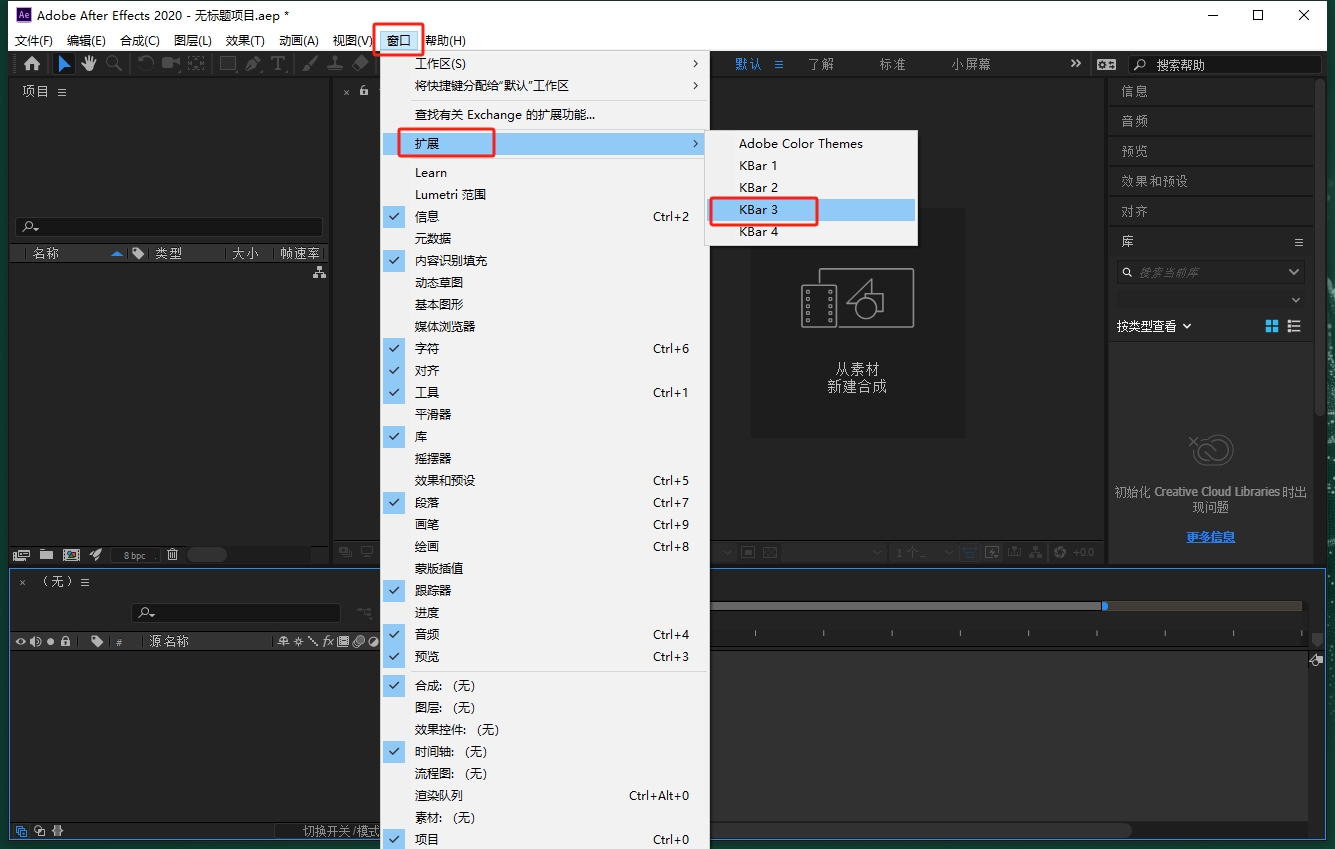
Task: Open the 项目 panel menu
Action: click(62, 92)
